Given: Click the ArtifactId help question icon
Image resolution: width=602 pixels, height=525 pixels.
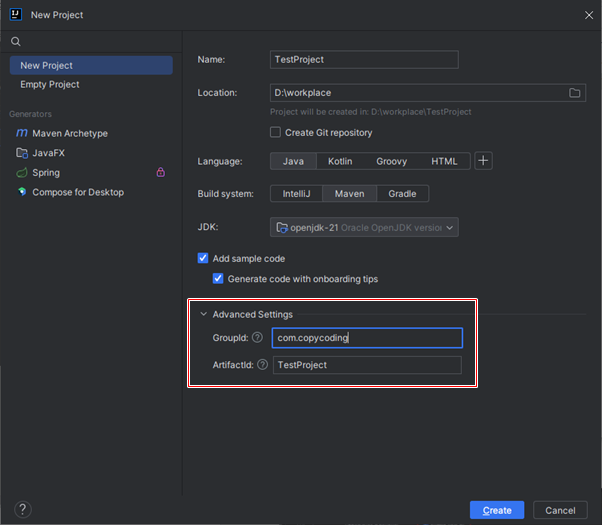Looking at the screenshot, I should [x=262, y=364].
